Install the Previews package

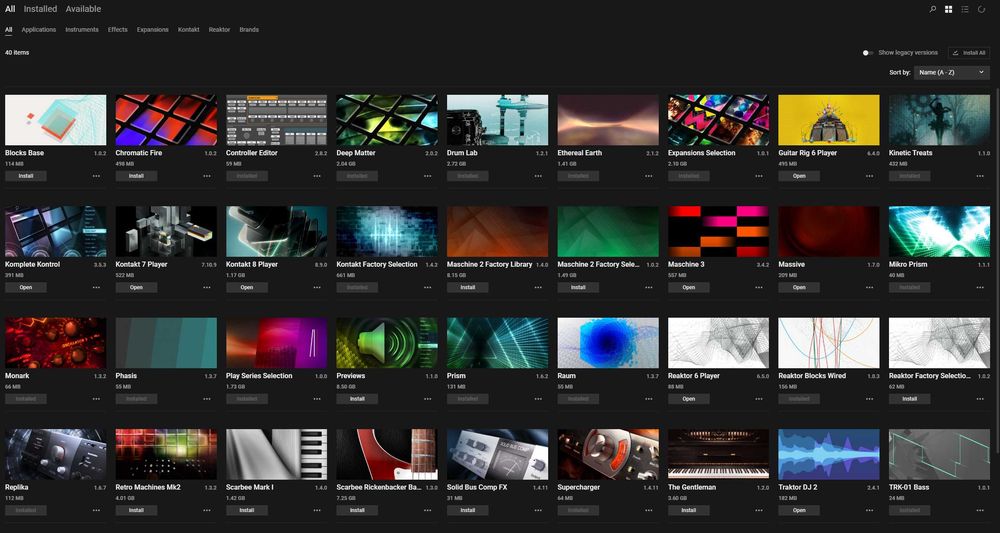click(x=357, y=399)
